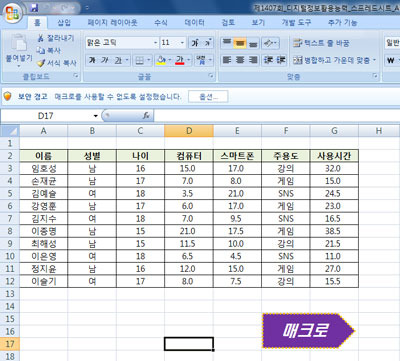Click the security warning shield icon
400x361 pixels.
[8, 97]
